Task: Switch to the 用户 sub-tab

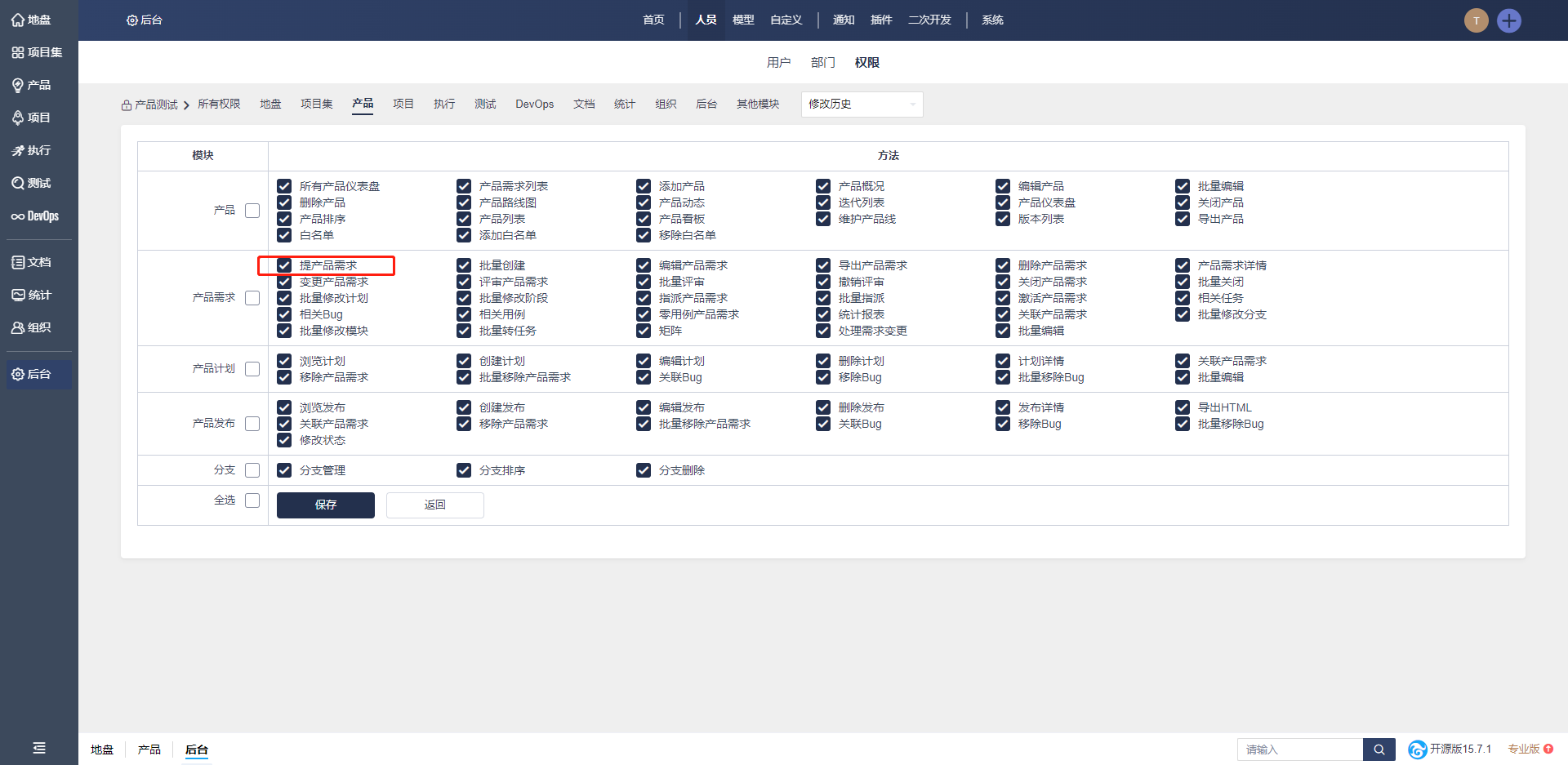Action: point(779,63)
